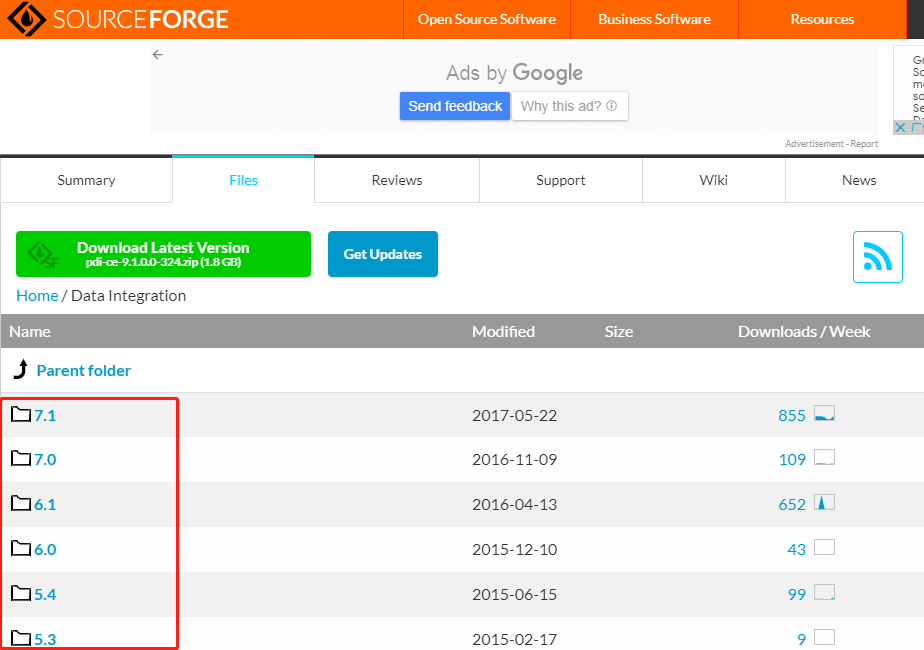Click the 109 downloads count
Viewport: 924px width, 650px height.
tap(792, 460)
